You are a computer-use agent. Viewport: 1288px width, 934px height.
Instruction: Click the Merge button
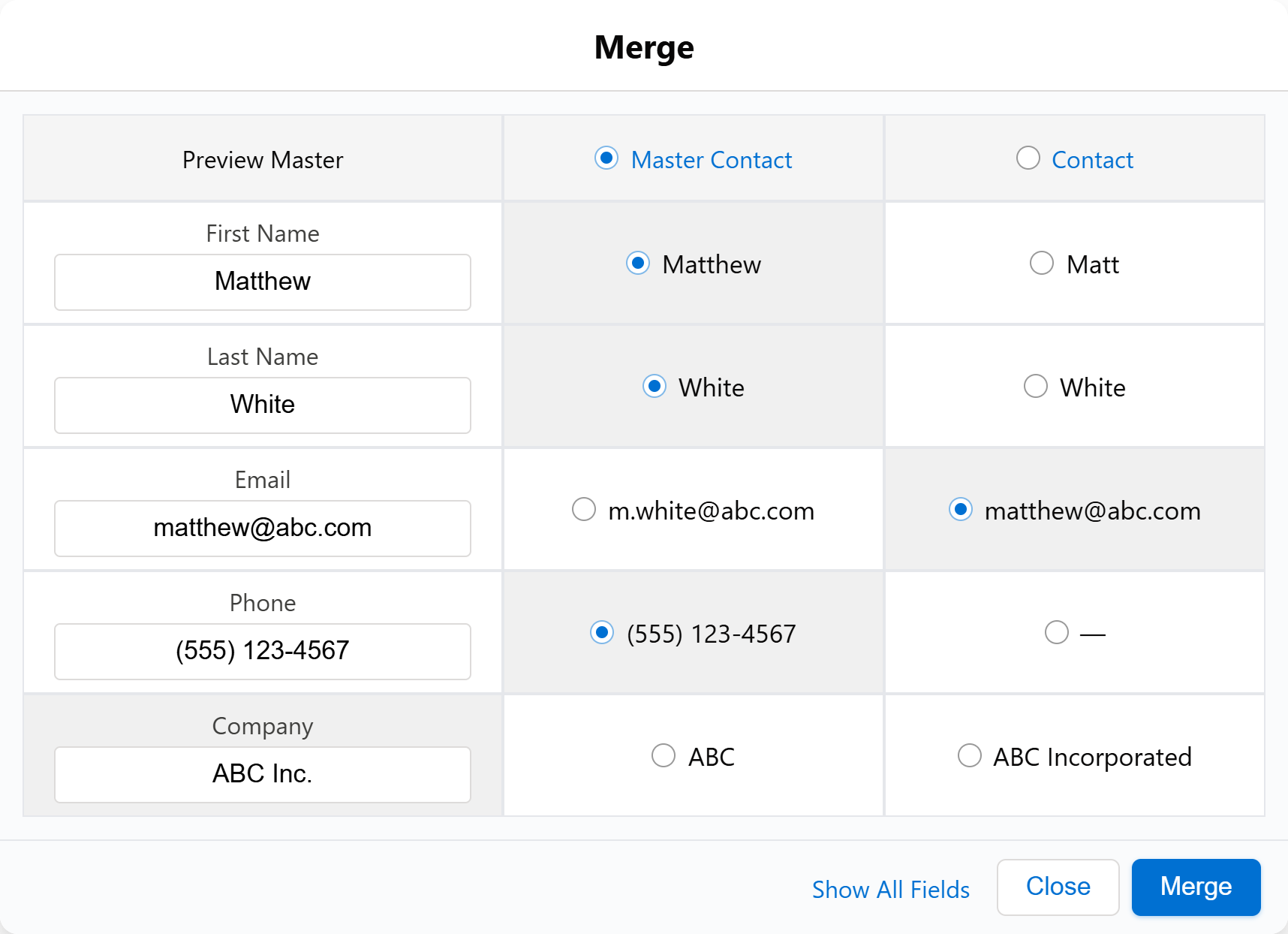point(1195,887)
